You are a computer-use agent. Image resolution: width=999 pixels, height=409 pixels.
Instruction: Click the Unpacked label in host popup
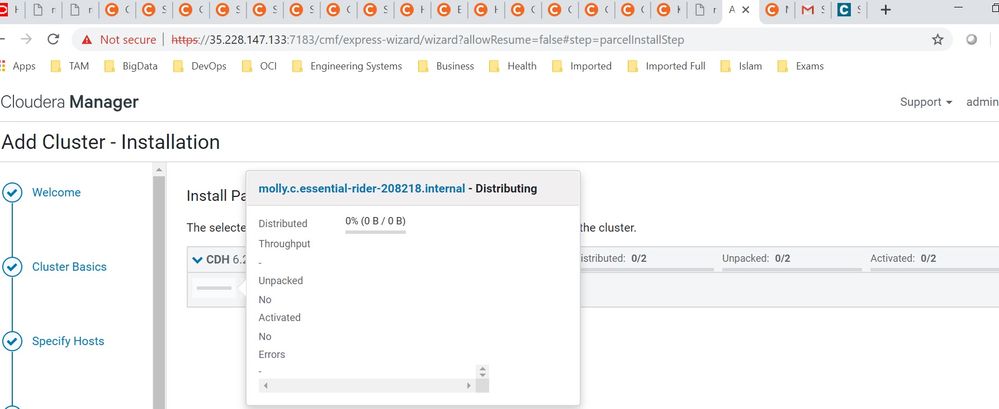281,280
